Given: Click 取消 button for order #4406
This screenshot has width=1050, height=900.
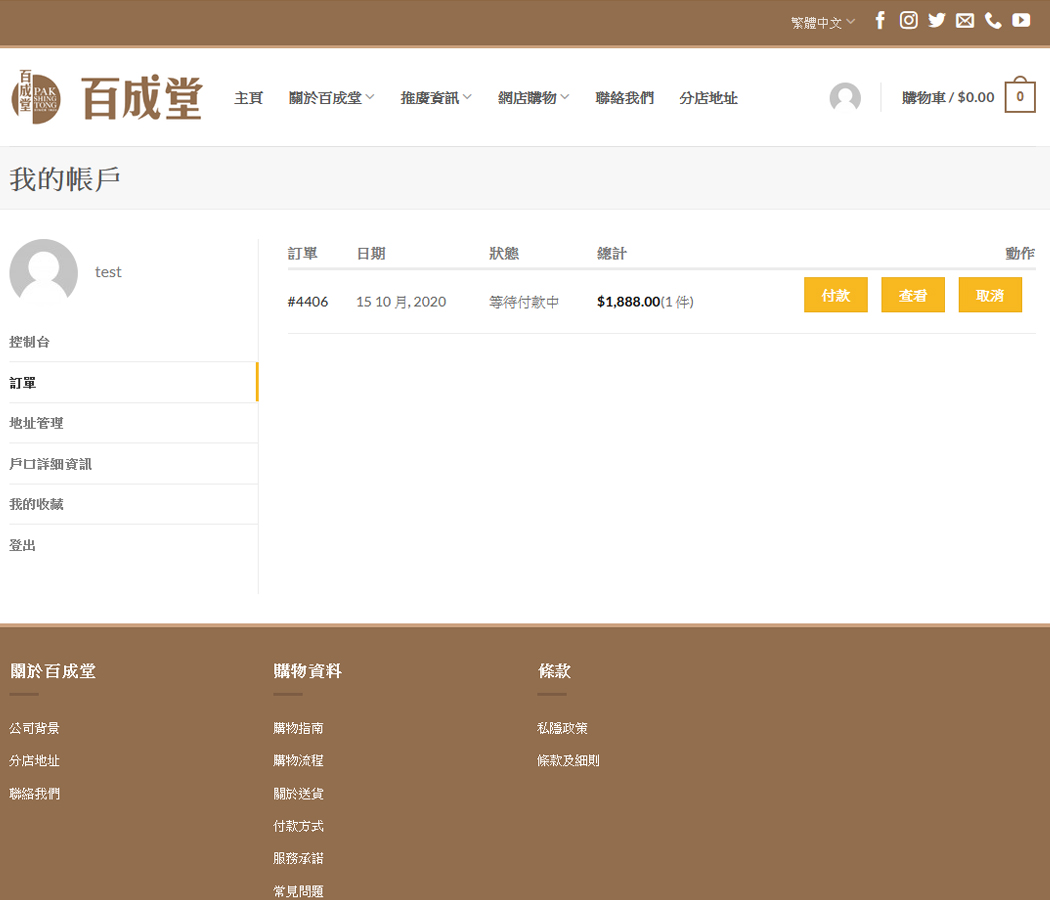Looking at the screenshot, I should point(990,295).
